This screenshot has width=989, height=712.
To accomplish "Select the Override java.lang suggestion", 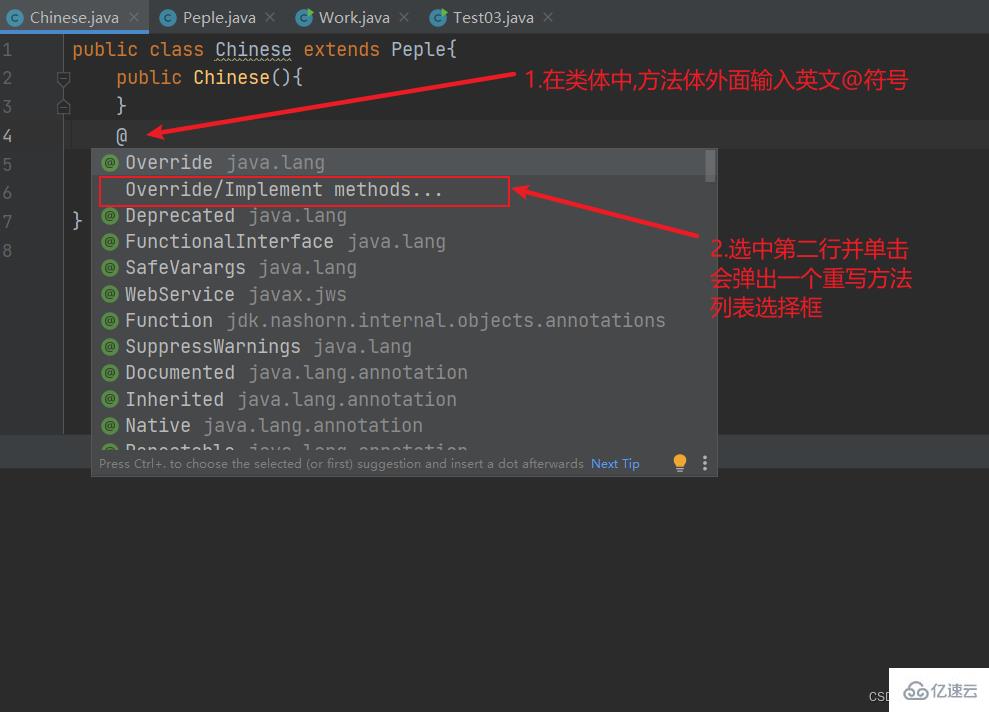I will [x=399, y=163].
